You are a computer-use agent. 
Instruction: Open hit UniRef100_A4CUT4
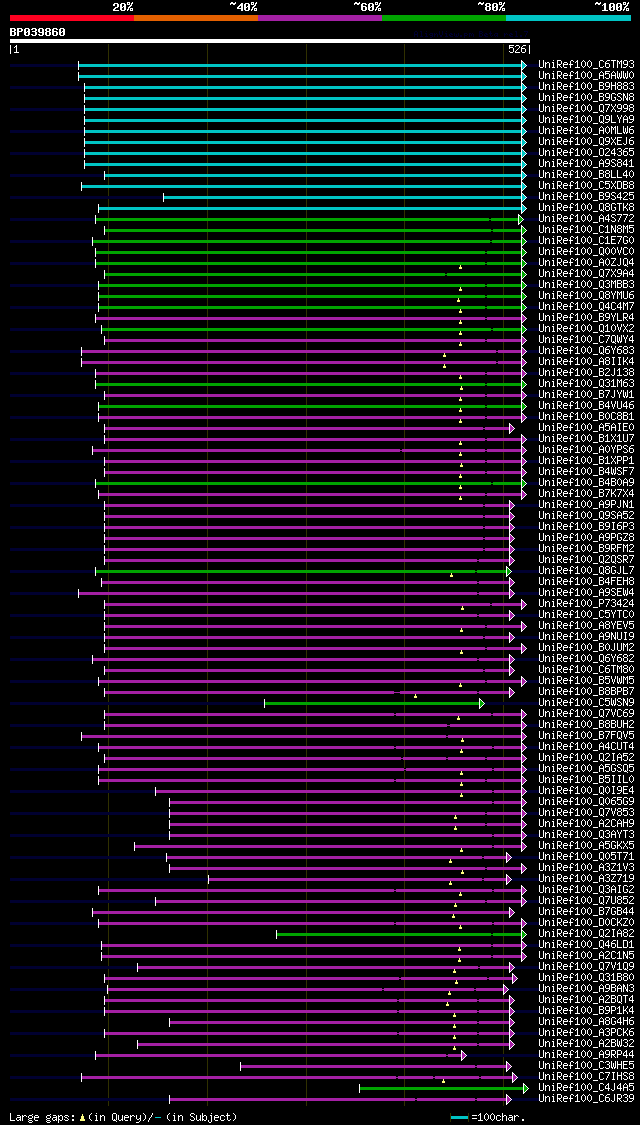(586, 747)
